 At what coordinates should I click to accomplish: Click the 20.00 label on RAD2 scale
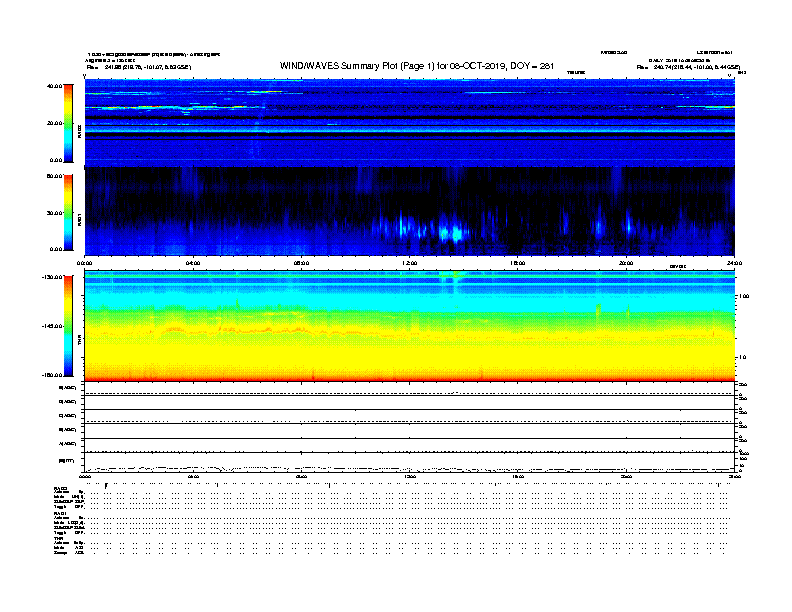click(54, 123)
